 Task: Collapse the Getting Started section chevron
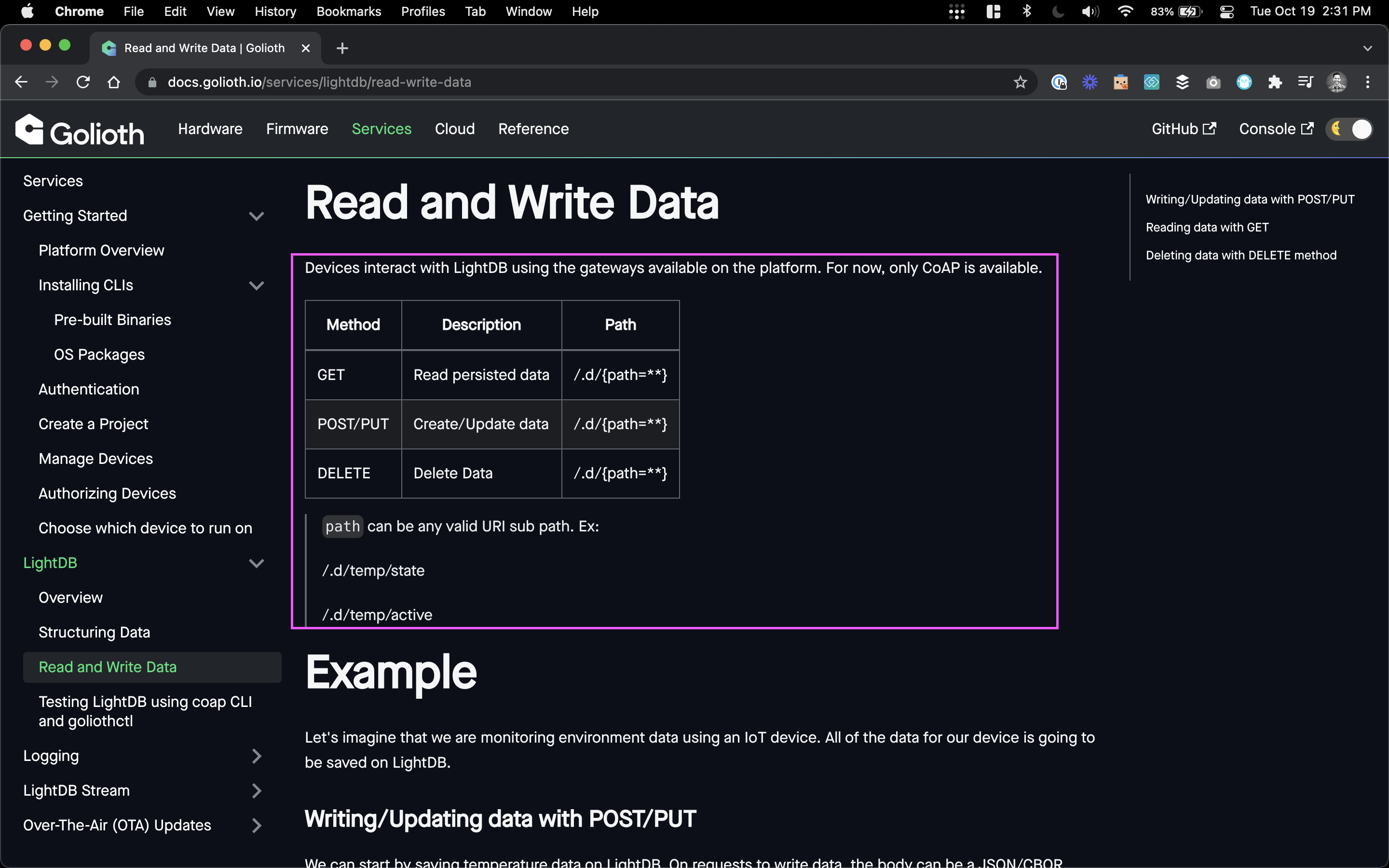coord(257,217)
